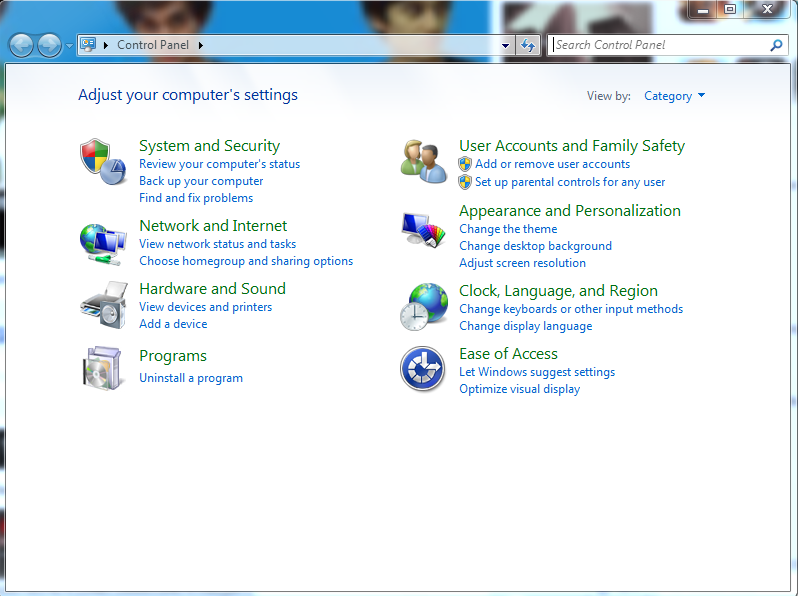Open System and Security category heading
The height and width of the screenshot is (596, 798).
[209, 146]
